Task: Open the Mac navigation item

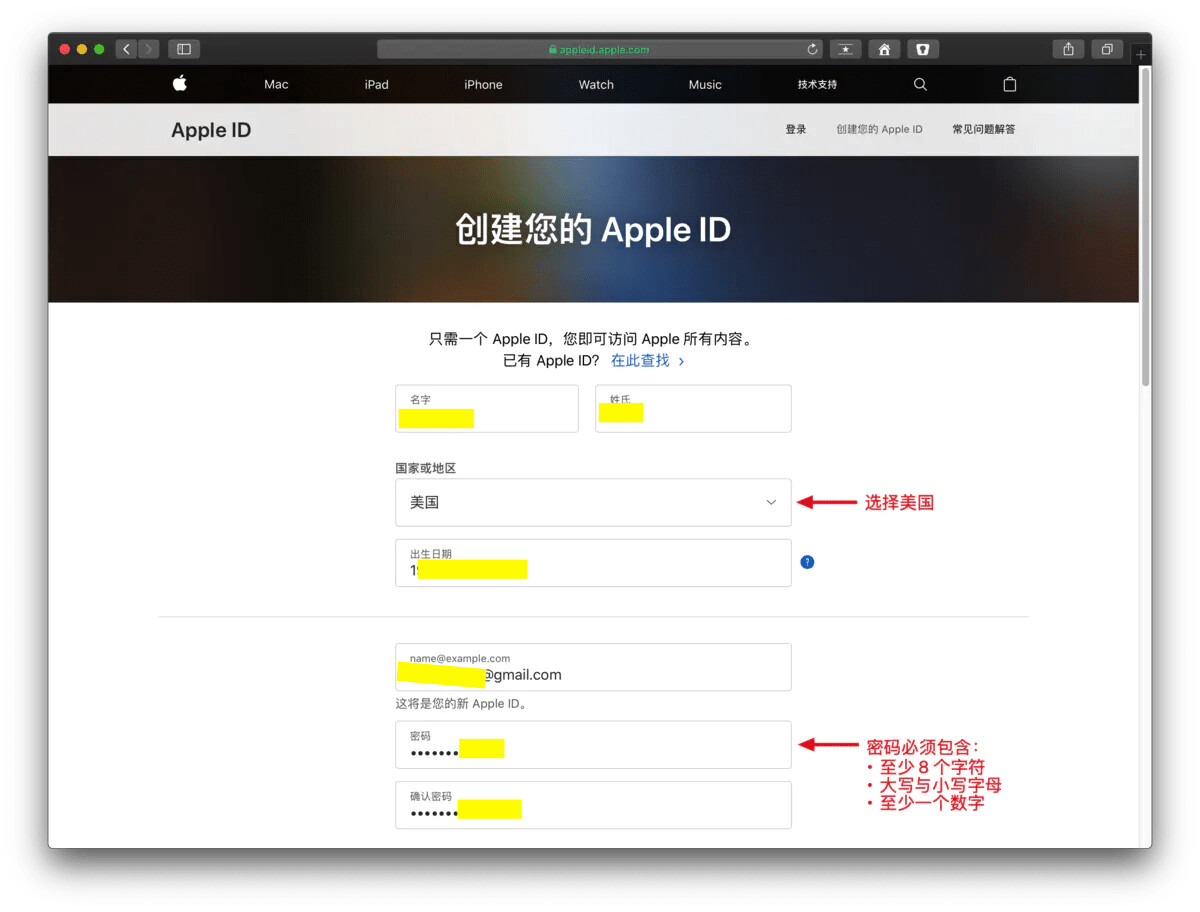Action: (276, 85)
